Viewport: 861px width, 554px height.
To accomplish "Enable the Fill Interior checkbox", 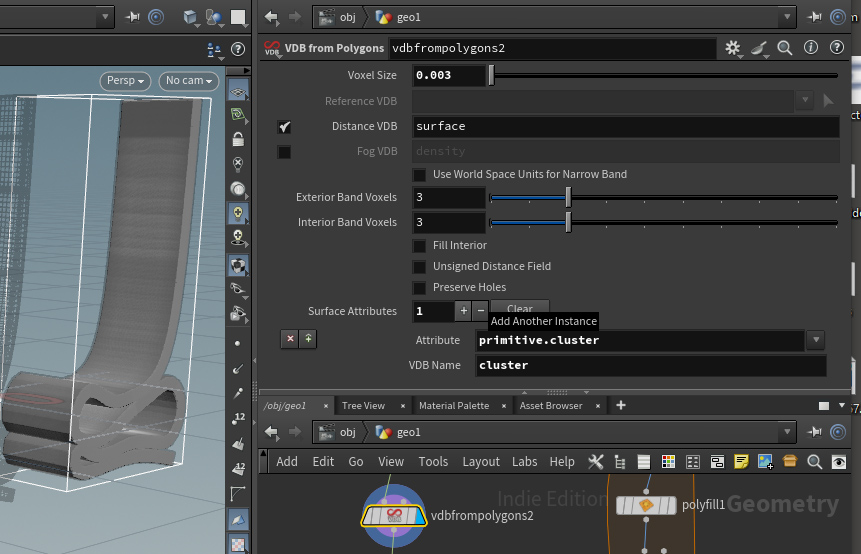I will (x=420, y=246).
